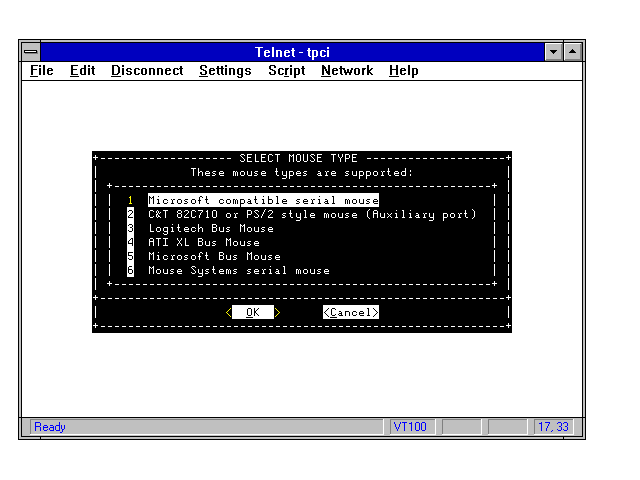Click the VT100 terminal type status field
Screen dimensions: 640x480
[x=411, y=427]
